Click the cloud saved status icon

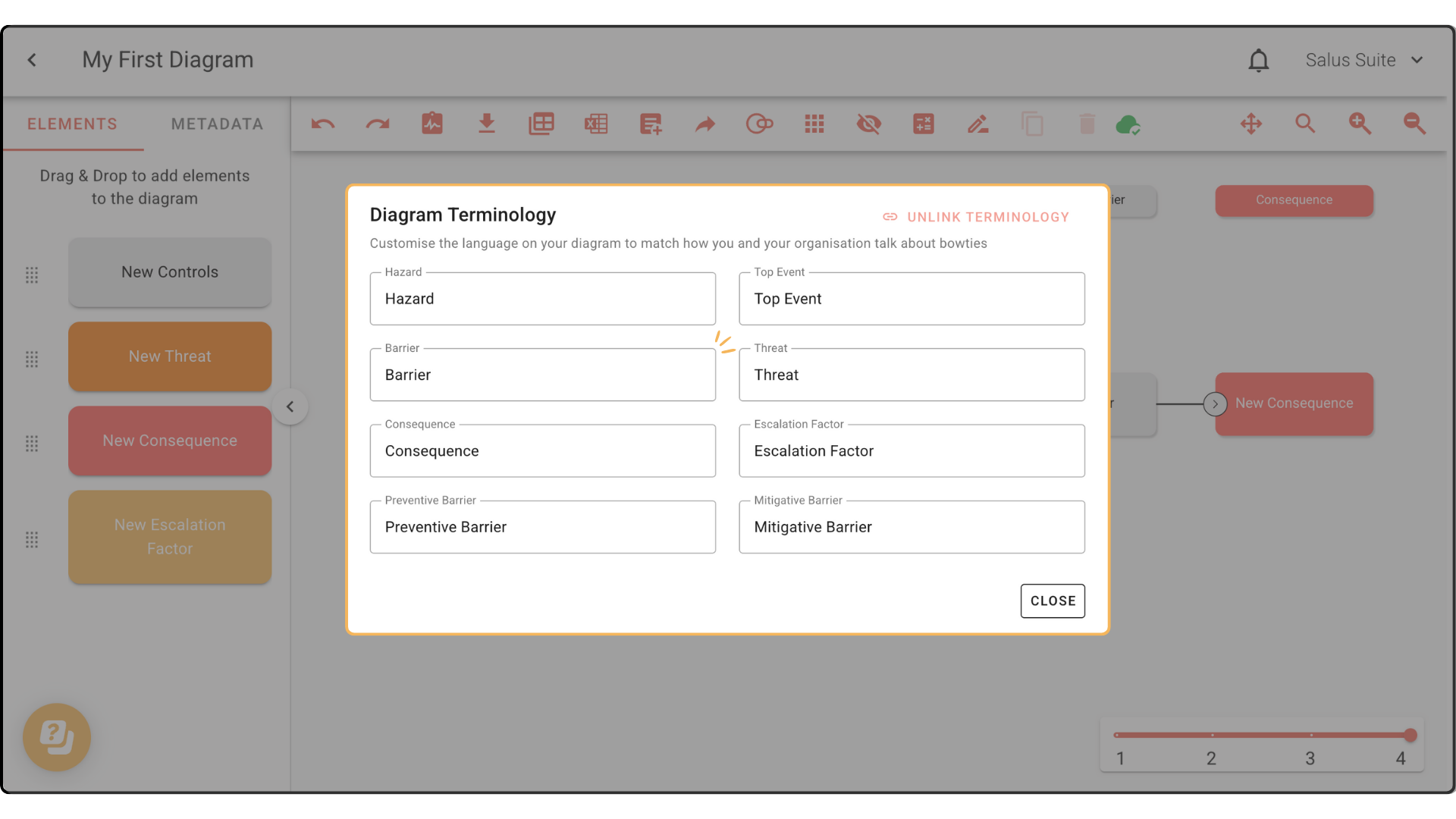coord(1128,124)
